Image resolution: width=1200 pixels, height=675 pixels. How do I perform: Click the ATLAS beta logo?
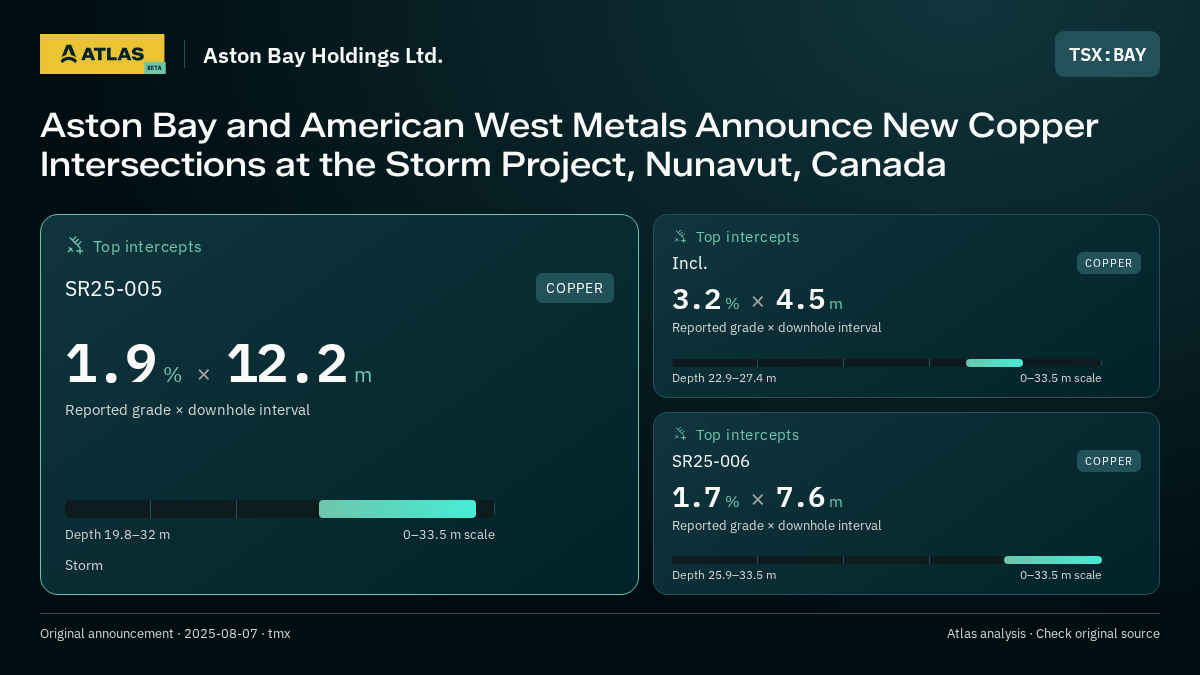click(102, 54)
